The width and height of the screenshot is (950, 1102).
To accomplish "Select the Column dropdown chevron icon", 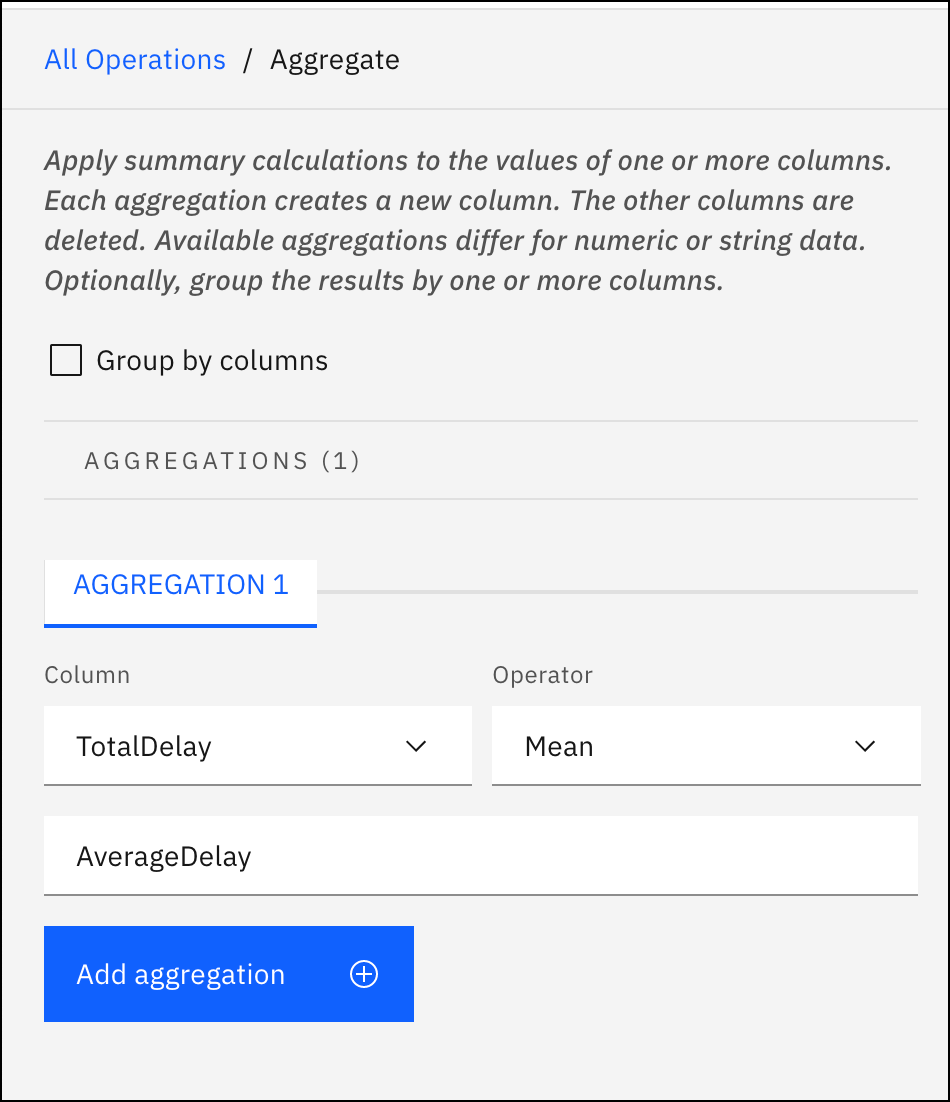I will (416, 745).
